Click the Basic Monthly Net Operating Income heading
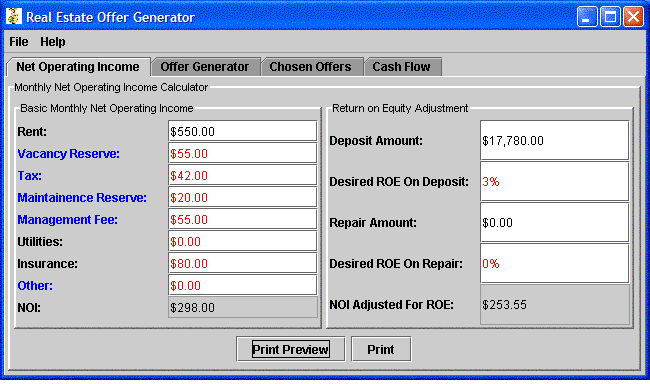Screen dimensions: 650x384 (107, 108)
